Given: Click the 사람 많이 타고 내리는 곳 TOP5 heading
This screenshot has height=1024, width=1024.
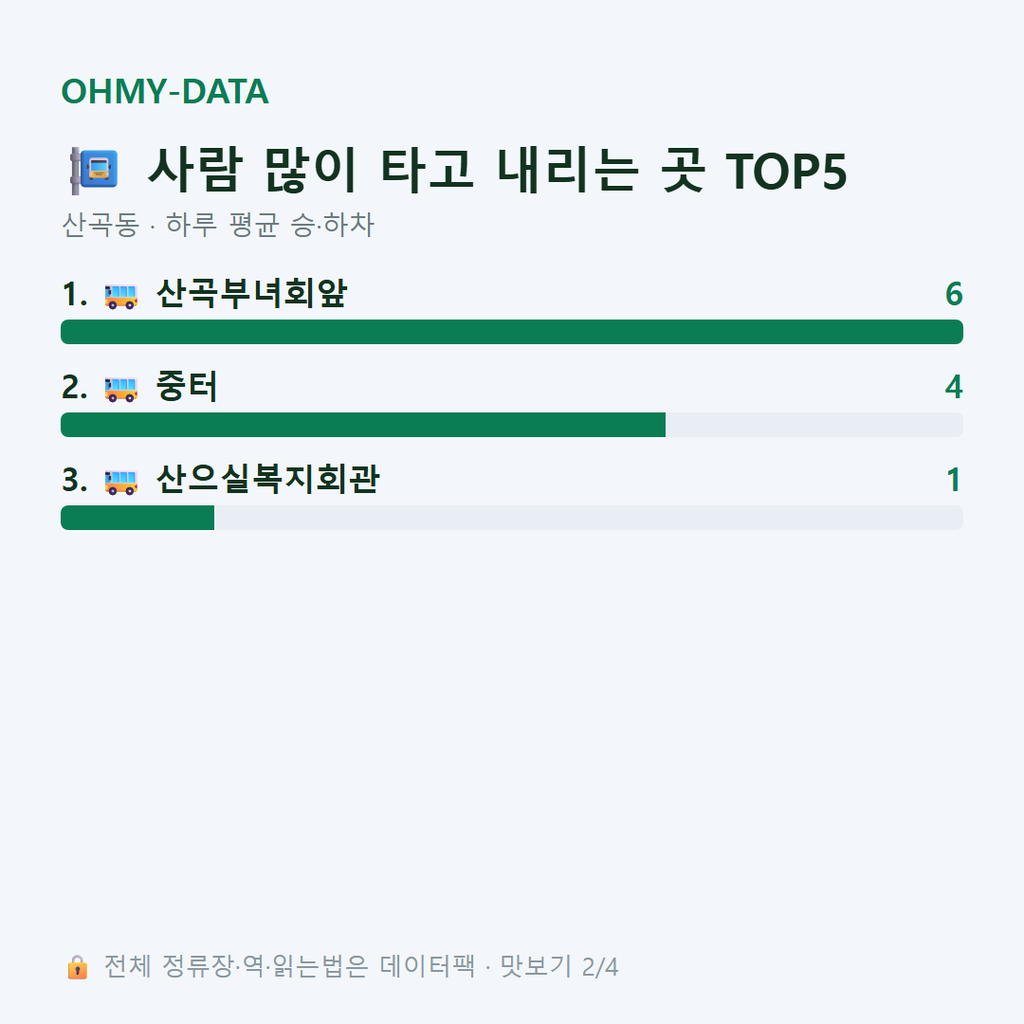Looking at the screenshot, I should pyautogui.click(x=498, y=170).
